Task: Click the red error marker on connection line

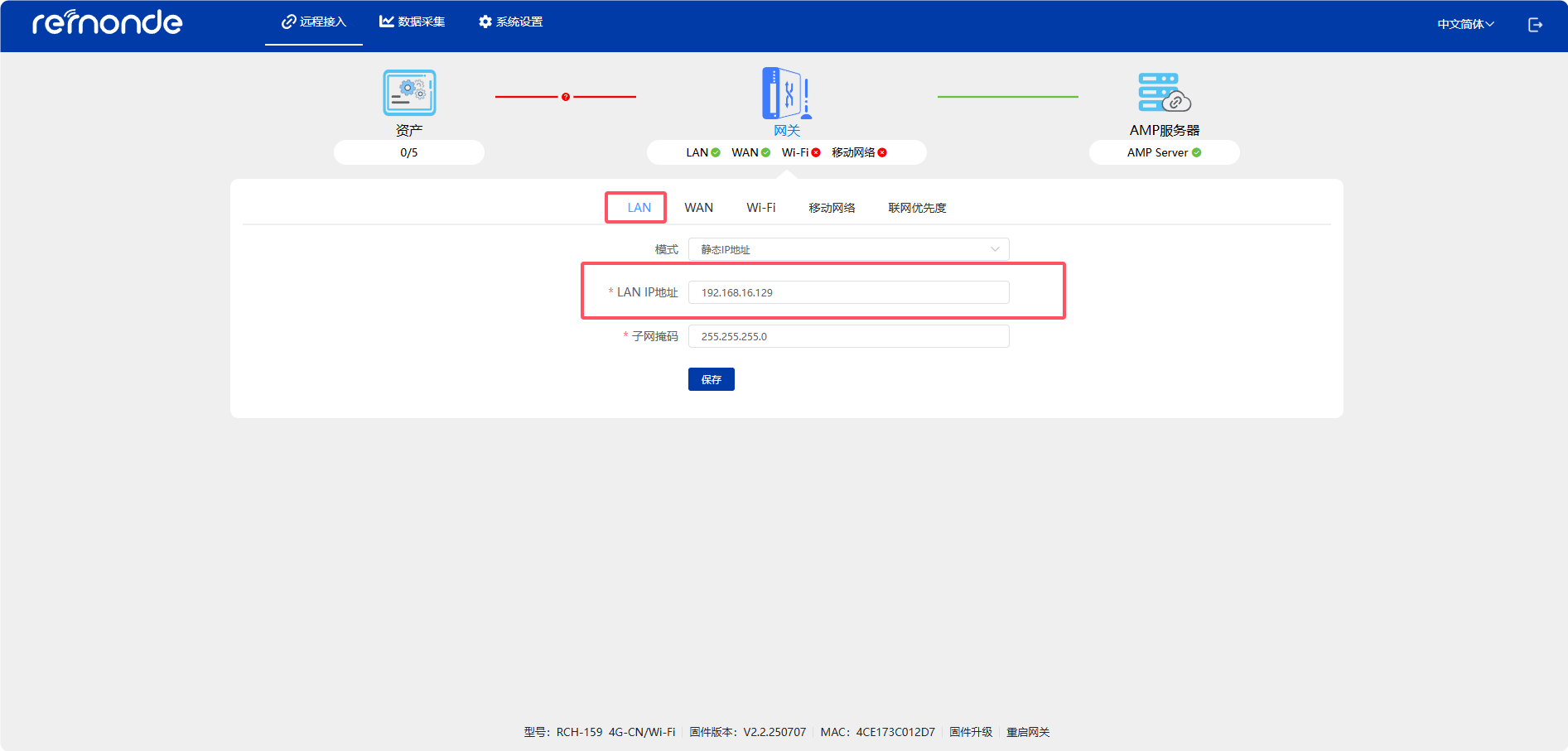Action: point(566,97)
